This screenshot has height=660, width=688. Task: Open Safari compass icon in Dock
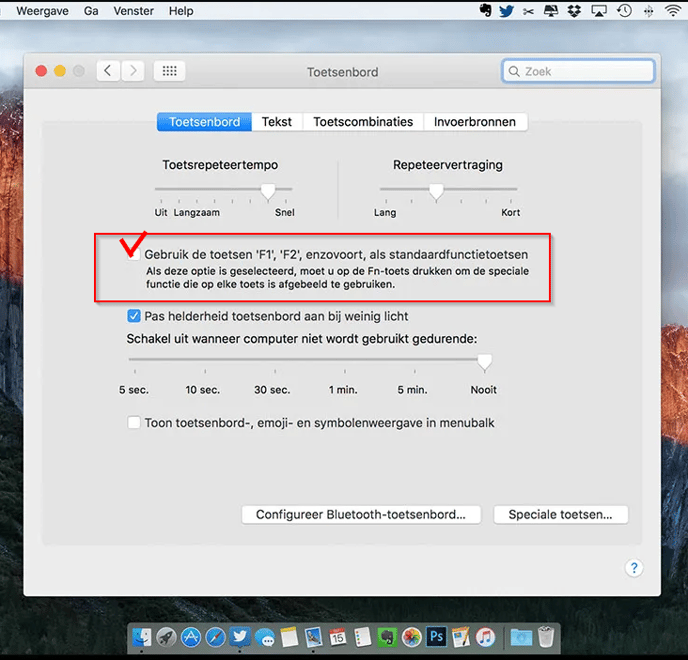(215, 637)
